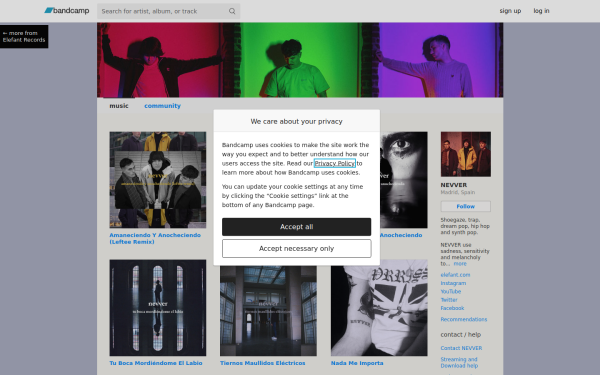Click the 'We care about your privacy' heading

[297, 121]
